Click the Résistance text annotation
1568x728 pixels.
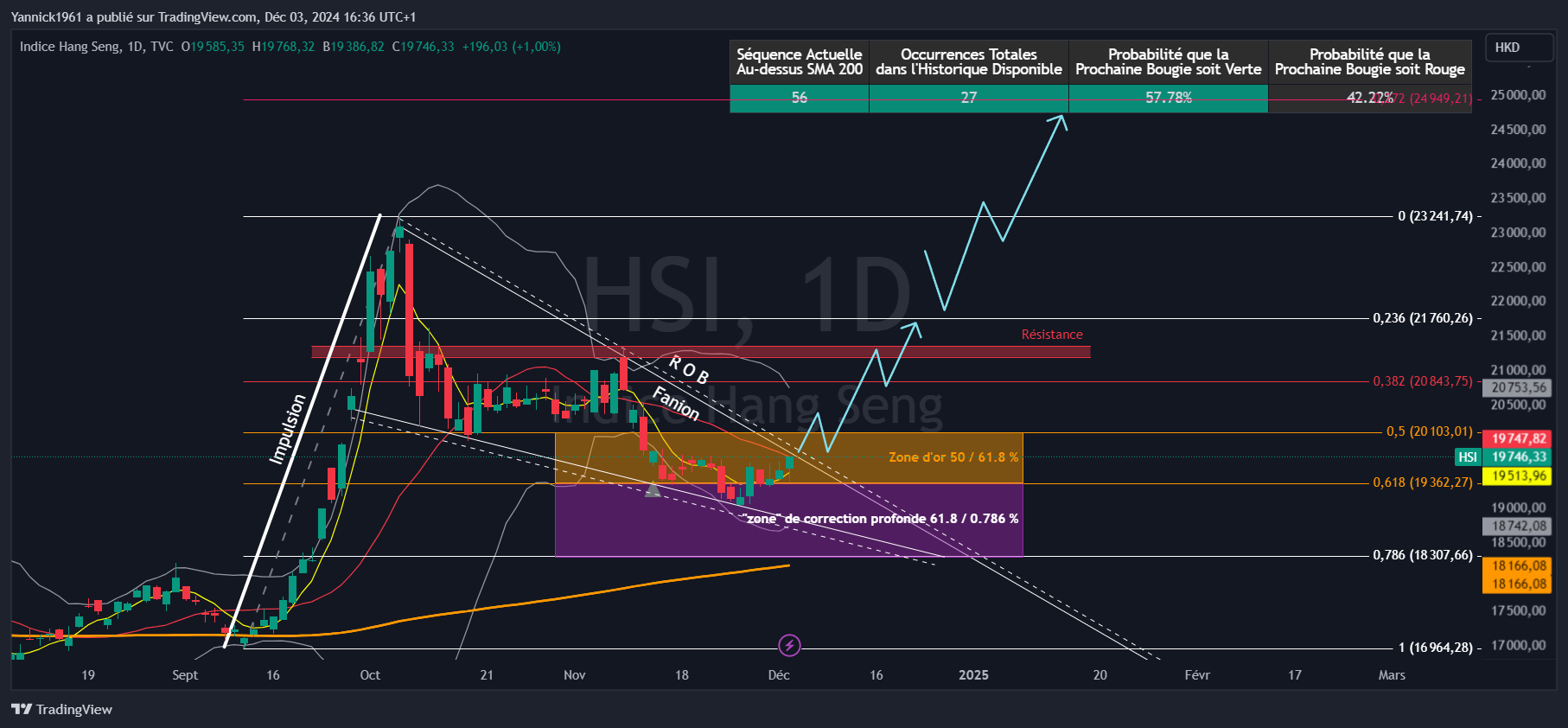pos(1052,335)
